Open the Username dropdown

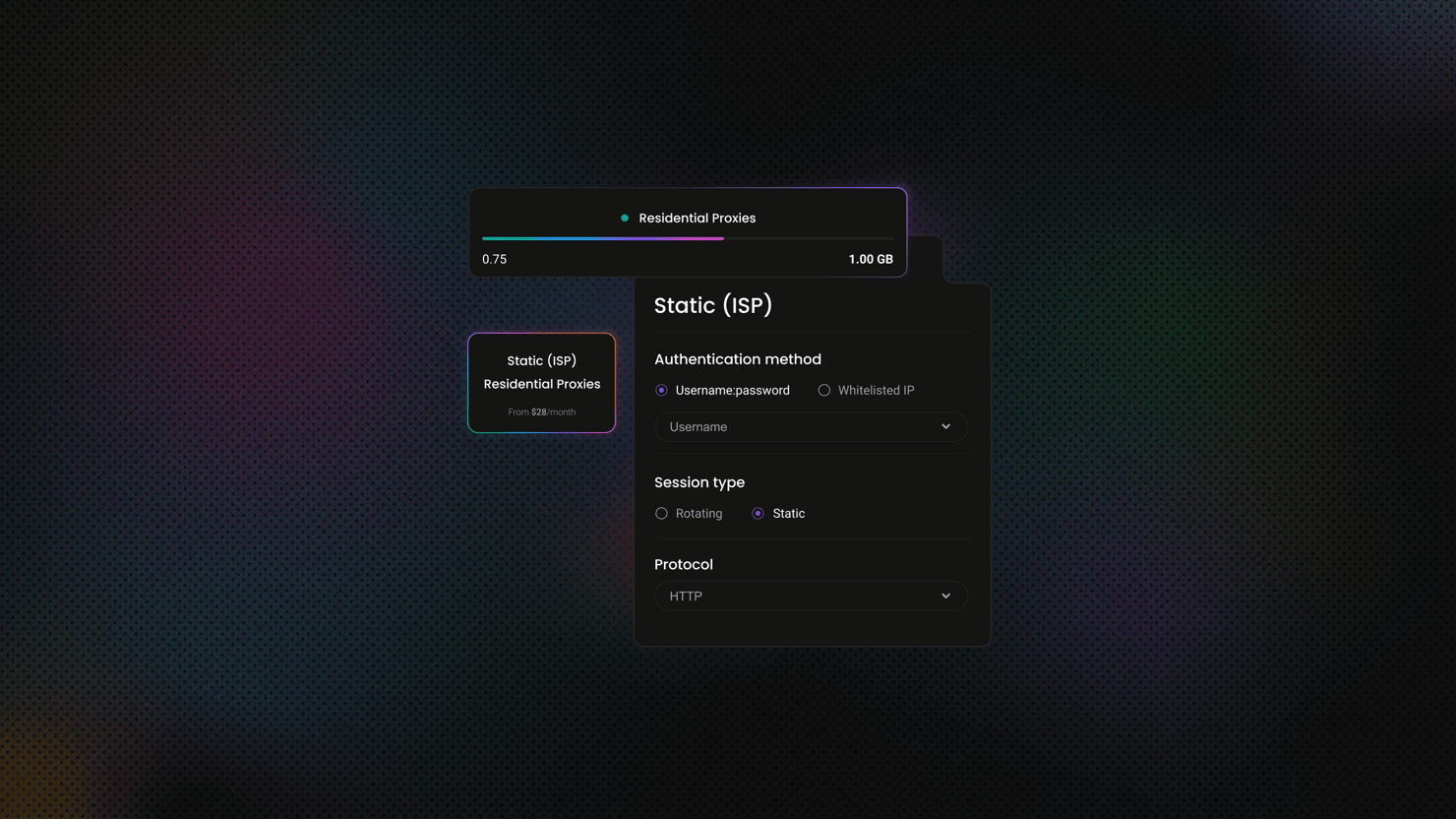(x=810, y=427)
